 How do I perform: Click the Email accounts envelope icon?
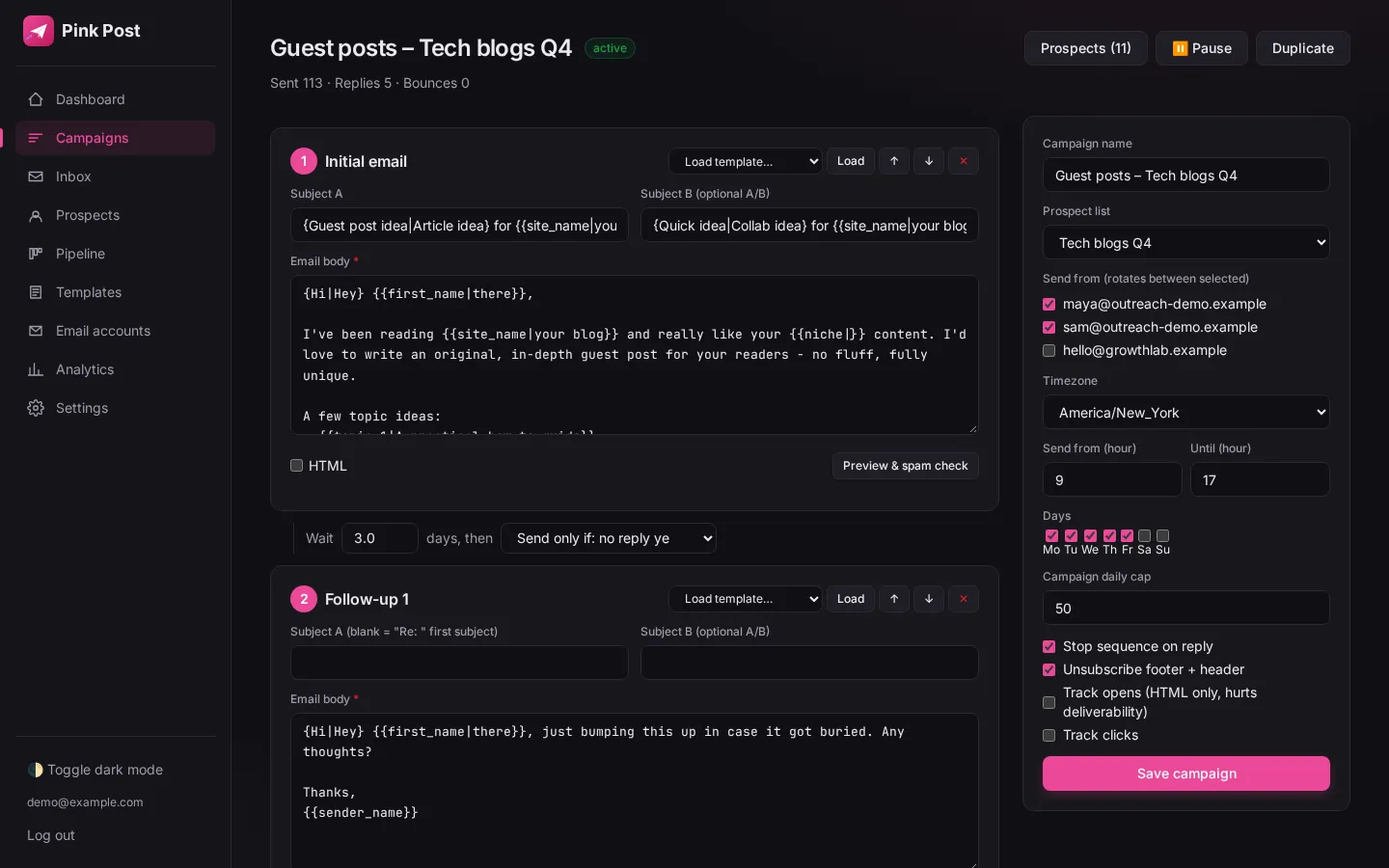coord(36,331)
